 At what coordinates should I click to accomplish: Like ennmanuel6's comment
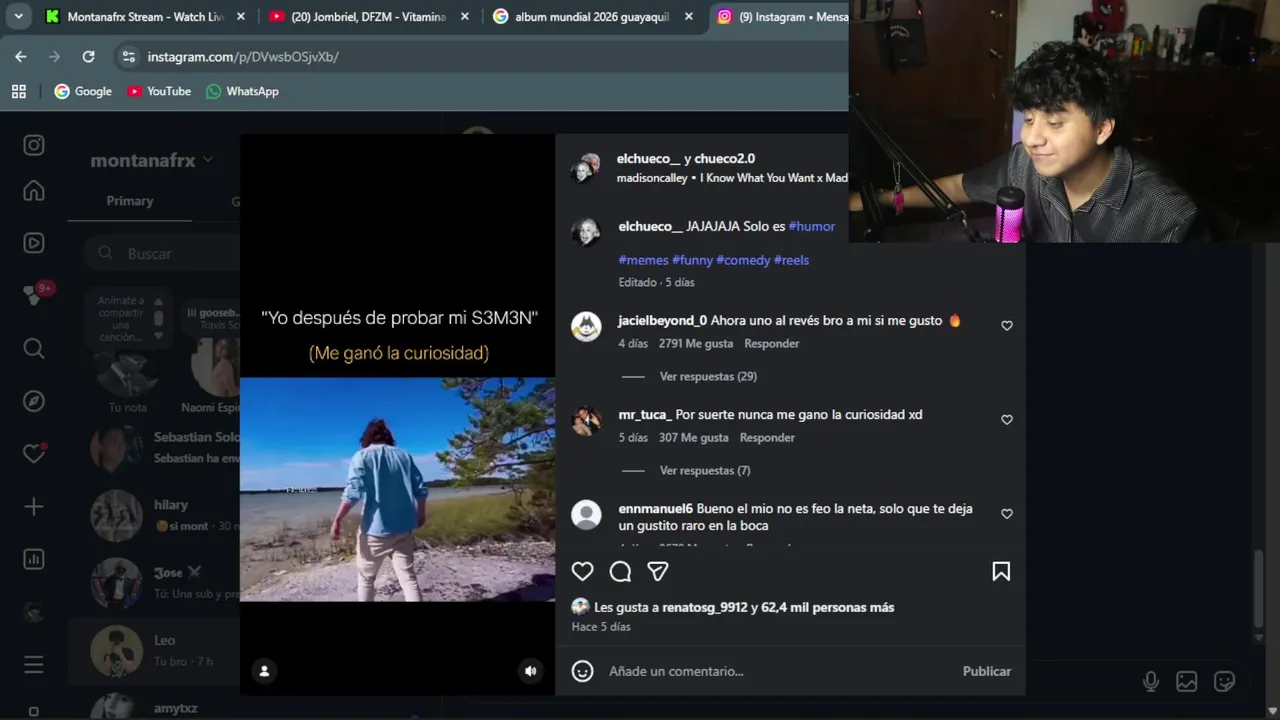(1007, 514)
